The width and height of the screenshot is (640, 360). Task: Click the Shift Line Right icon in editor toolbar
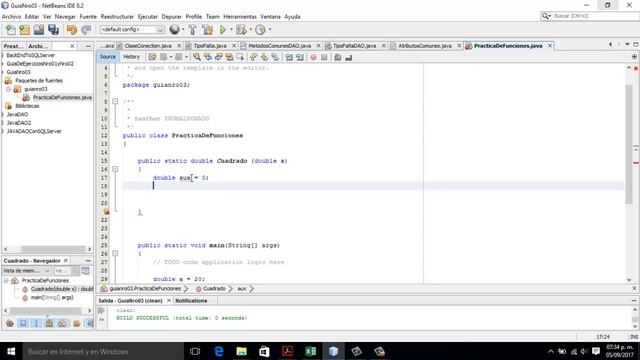coord(300,57)
